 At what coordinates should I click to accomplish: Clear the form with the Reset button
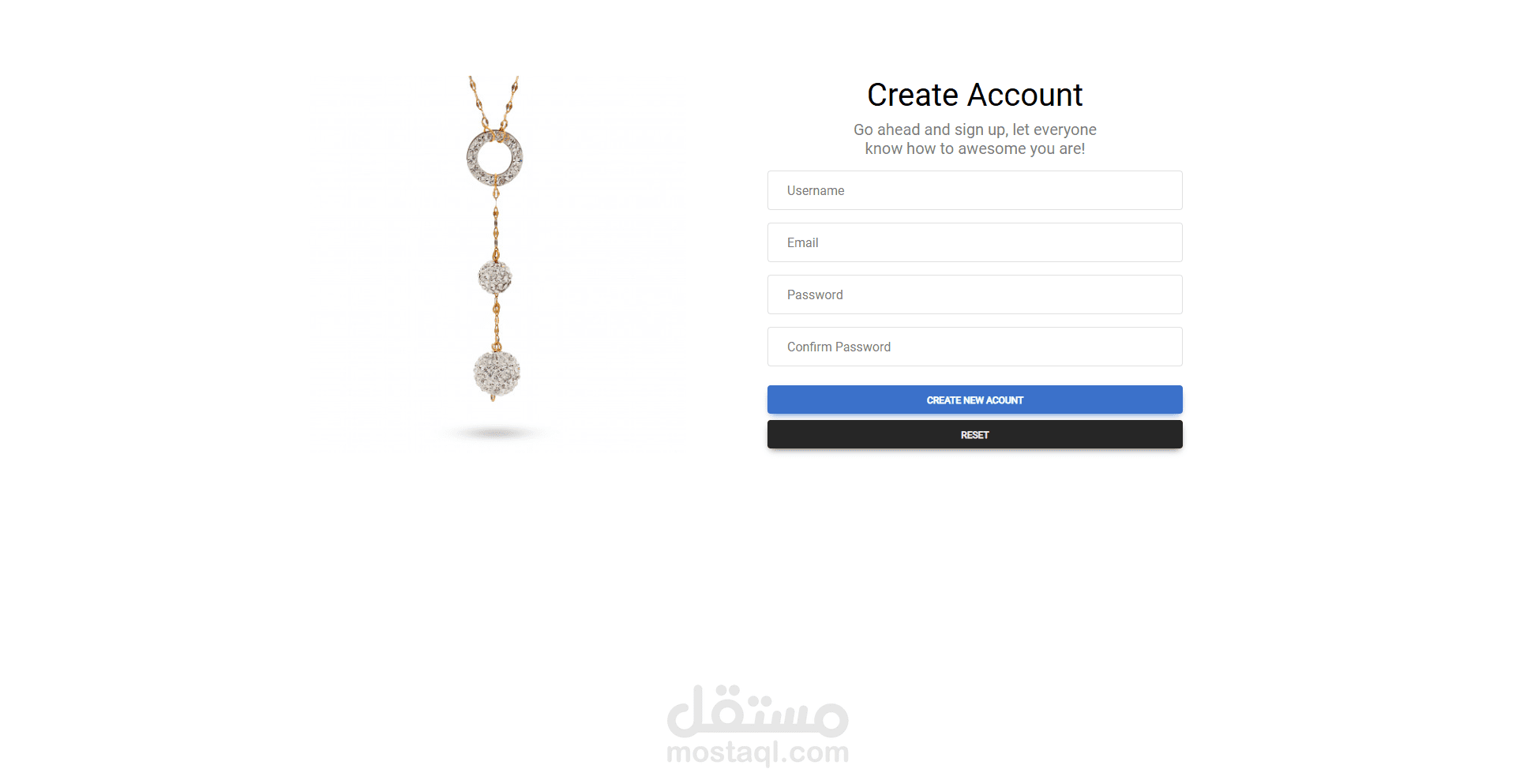[x=974, y=434]
